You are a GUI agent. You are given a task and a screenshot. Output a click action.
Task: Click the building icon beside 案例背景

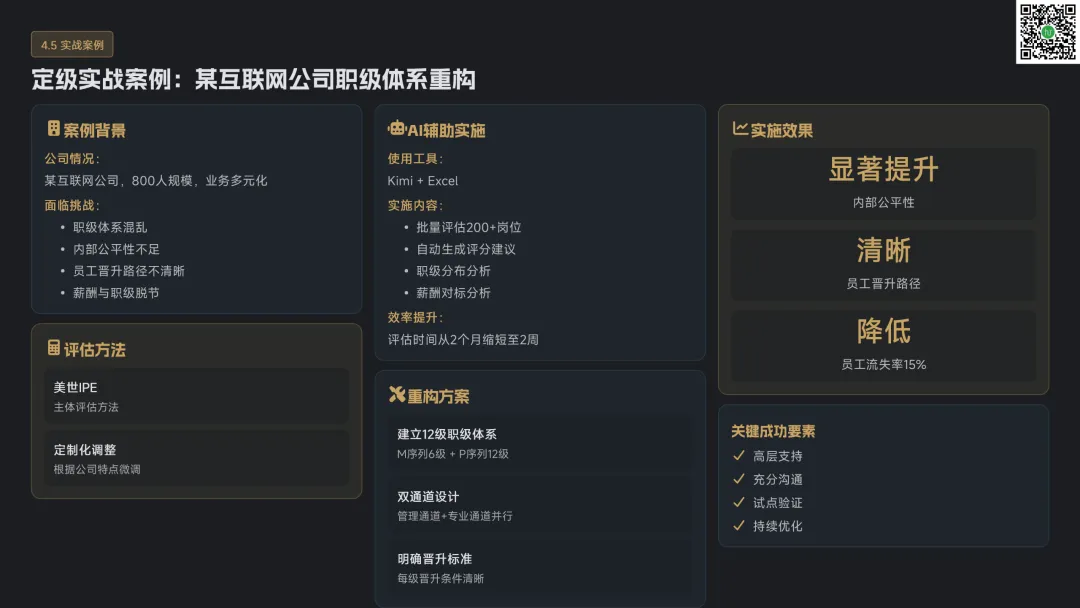click(54, 129)
